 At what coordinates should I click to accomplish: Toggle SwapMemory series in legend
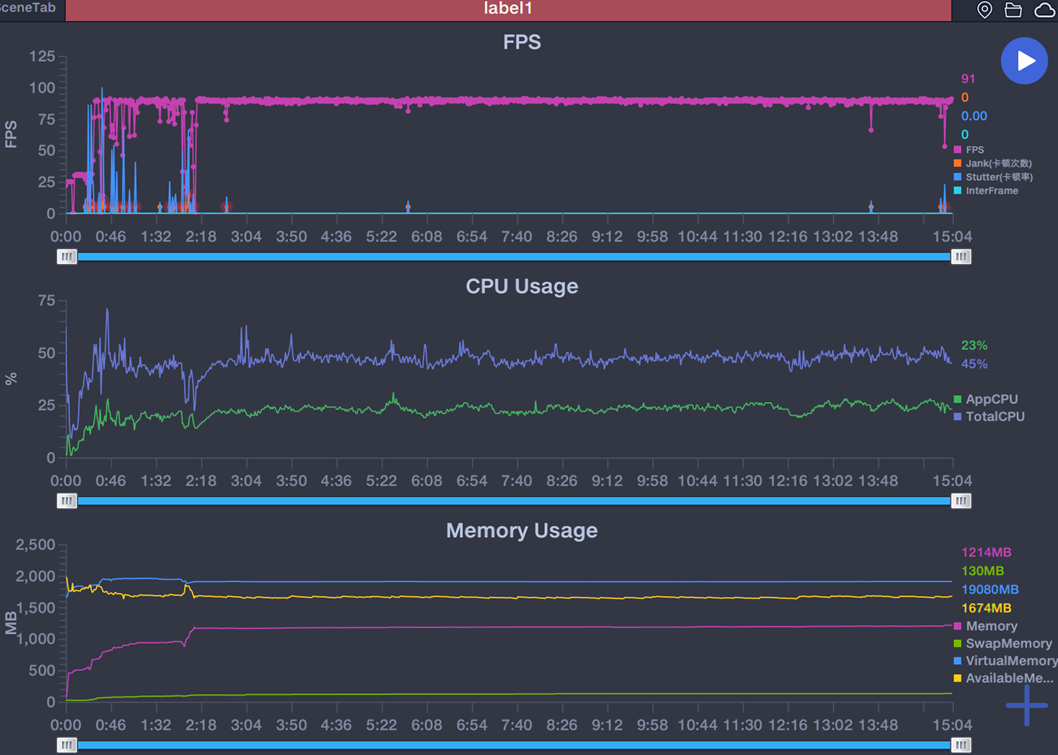[x=1003, y=644]
